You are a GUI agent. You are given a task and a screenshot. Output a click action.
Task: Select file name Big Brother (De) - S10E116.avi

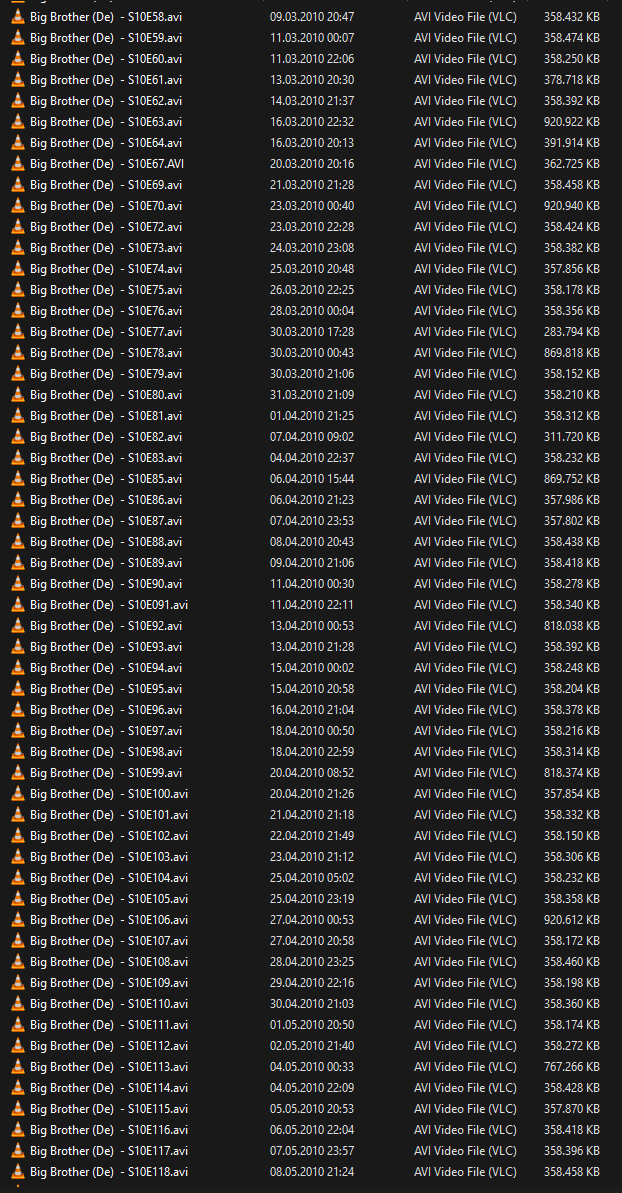pos(109,1130)
